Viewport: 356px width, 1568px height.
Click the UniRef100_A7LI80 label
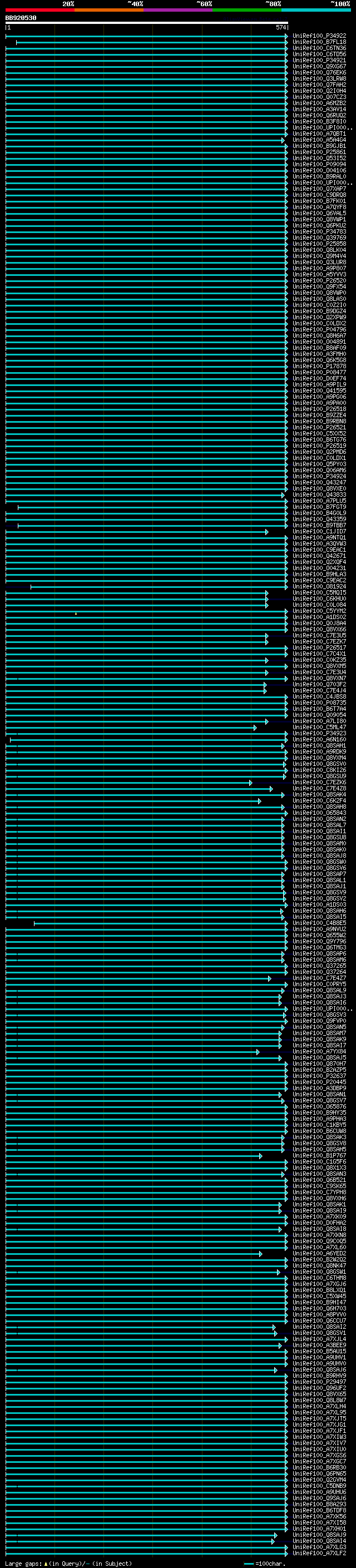point(319,721)
